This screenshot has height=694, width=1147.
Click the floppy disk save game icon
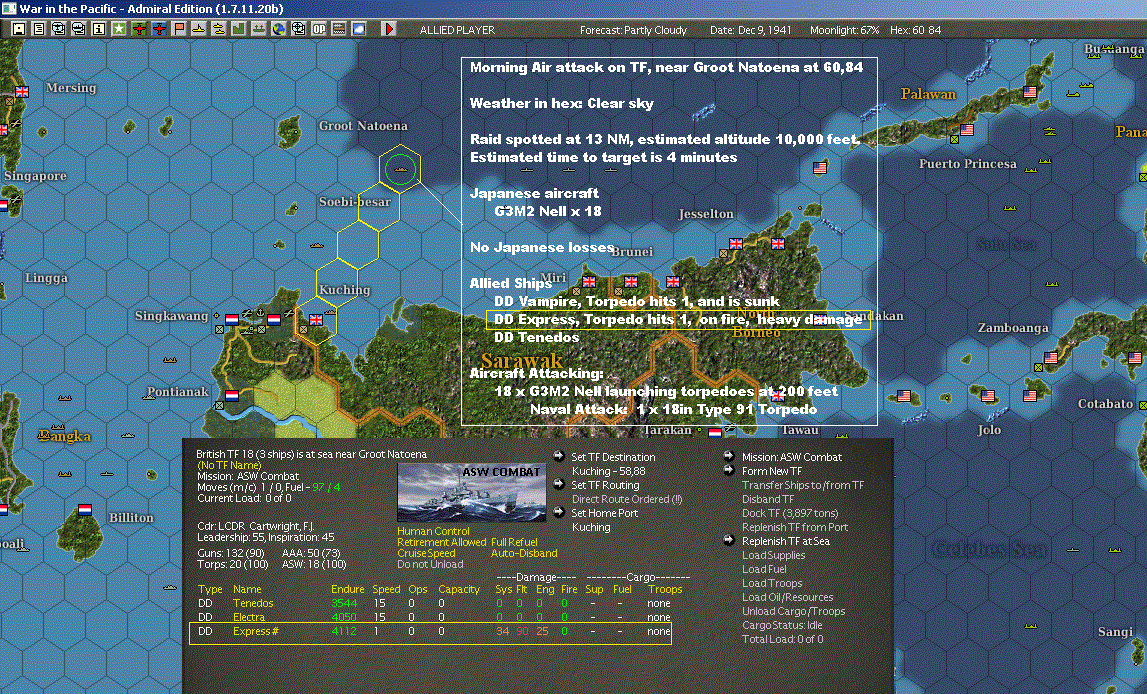point(18,29)
